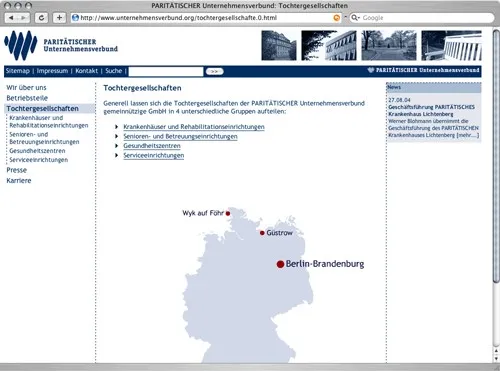Click the orange RSS/snapback icon in address bar
This screenshot has height=371, width=500.
point(337,18)
